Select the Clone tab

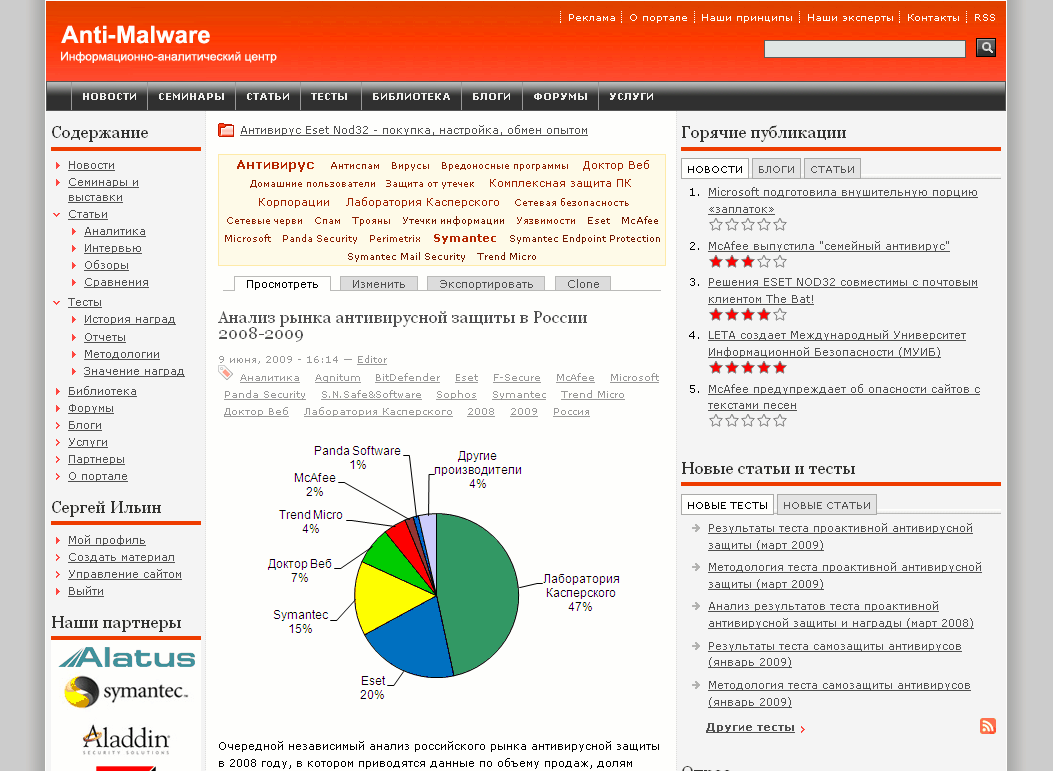click(583, 284)
